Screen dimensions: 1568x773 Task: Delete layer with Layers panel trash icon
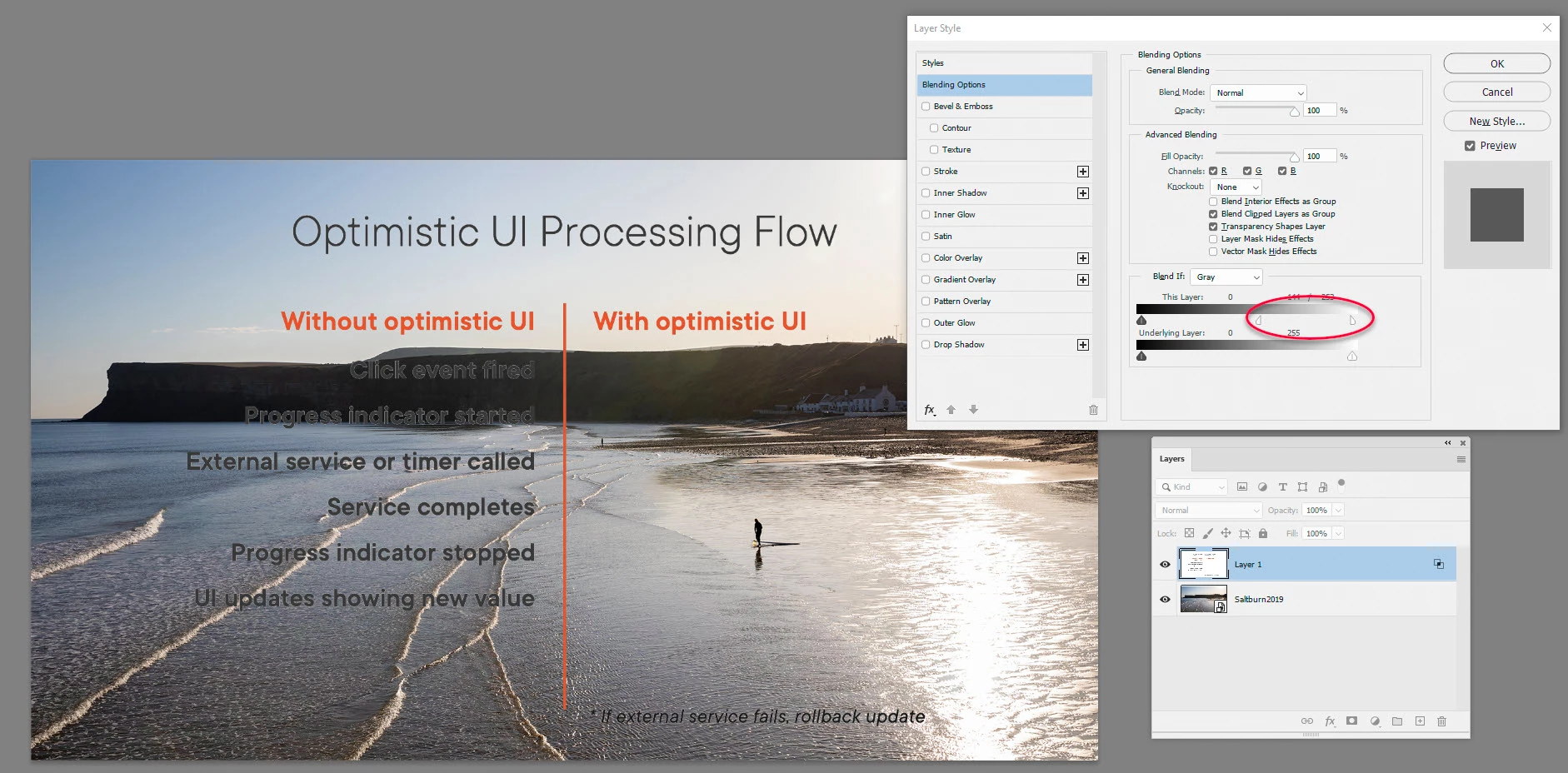[x=1442, y=721]
